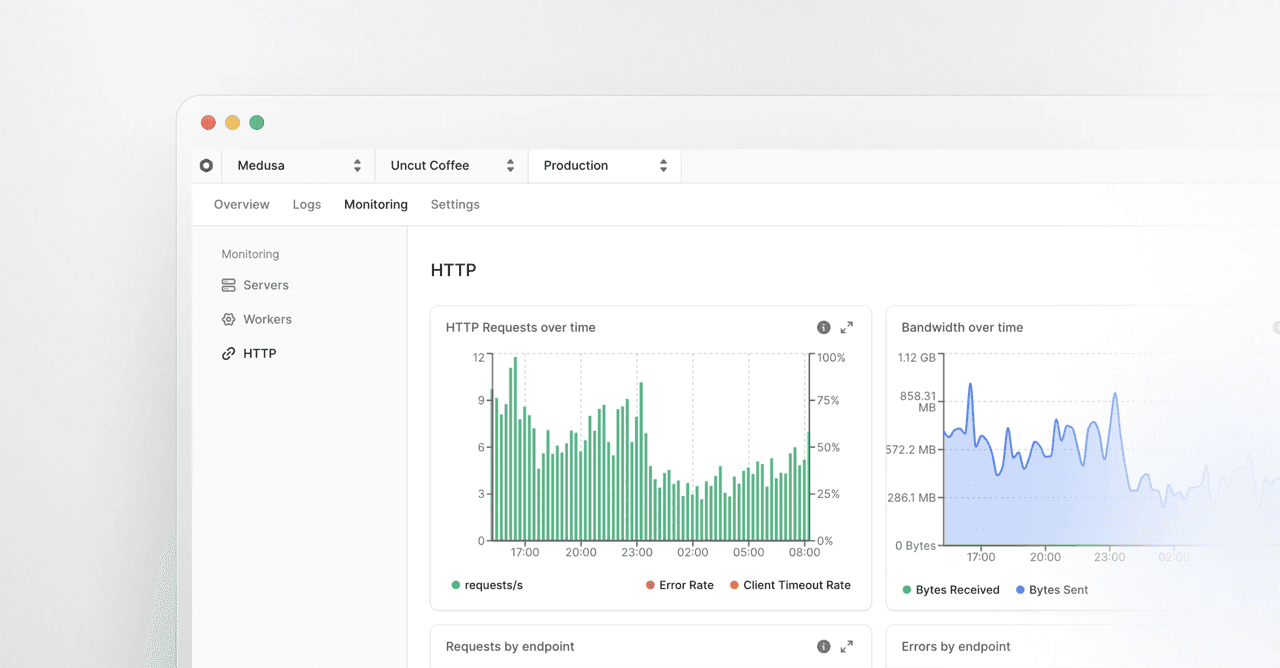Show info for Requests by endpoint
Image resolution: width=1280 pixels, height=668 pixels.
824,646
